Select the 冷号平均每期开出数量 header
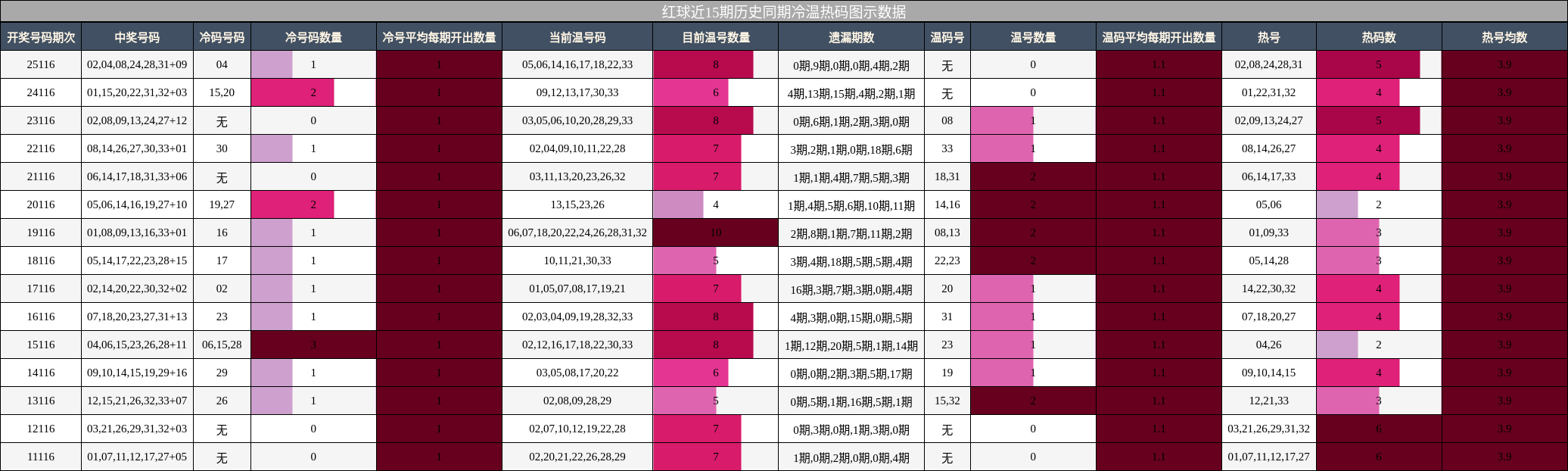 (x=439, y=37)
